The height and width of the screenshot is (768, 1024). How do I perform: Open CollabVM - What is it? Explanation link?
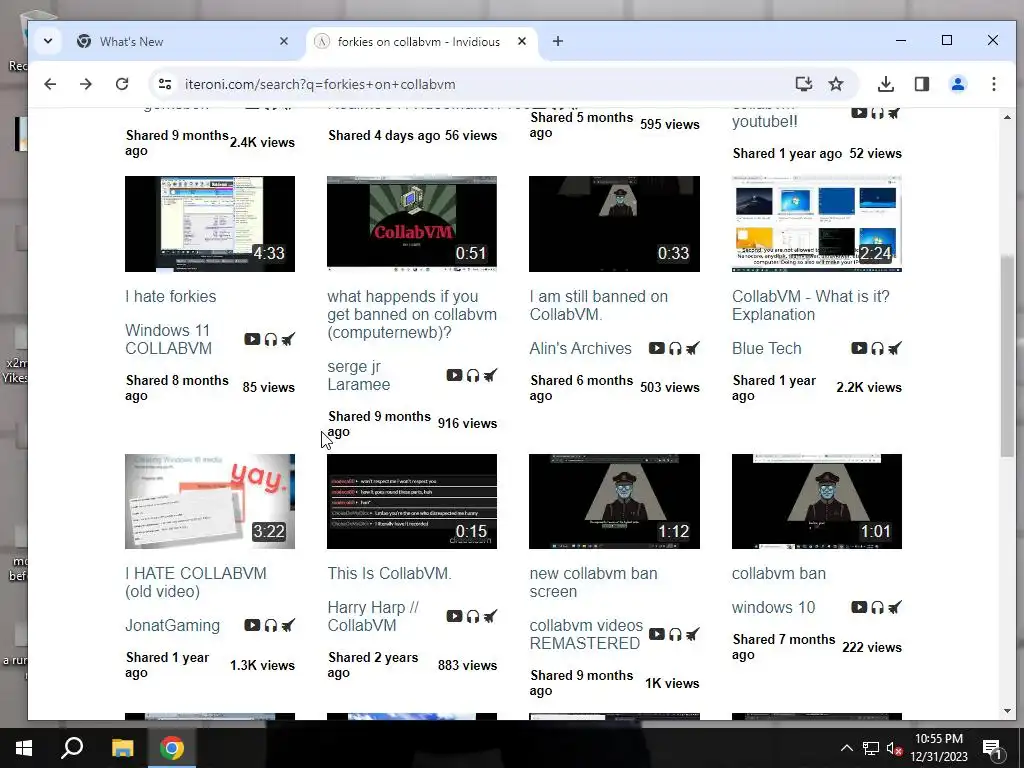tap(810, 305)
